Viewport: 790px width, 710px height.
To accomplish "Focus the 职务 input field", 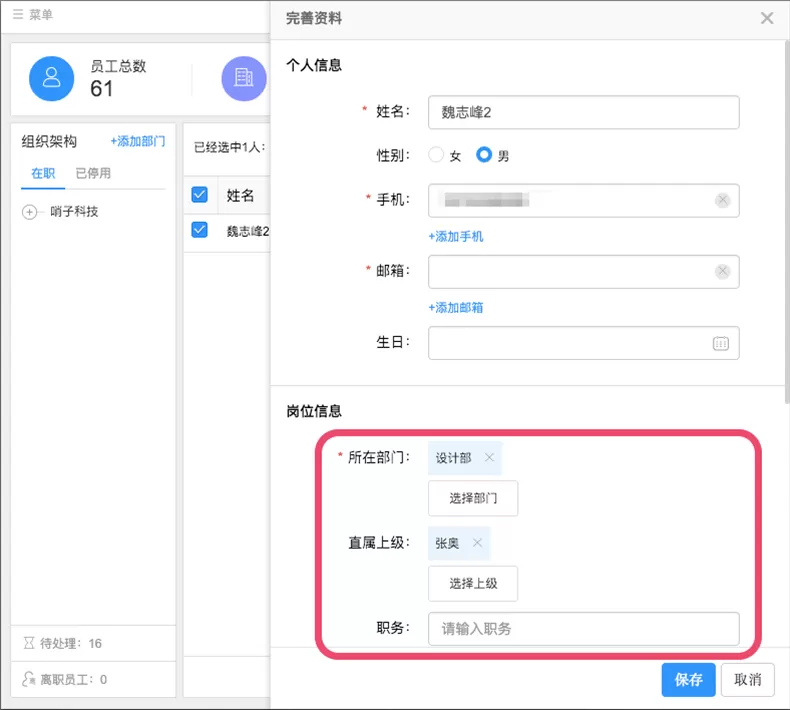I will [x=583, y=628].
